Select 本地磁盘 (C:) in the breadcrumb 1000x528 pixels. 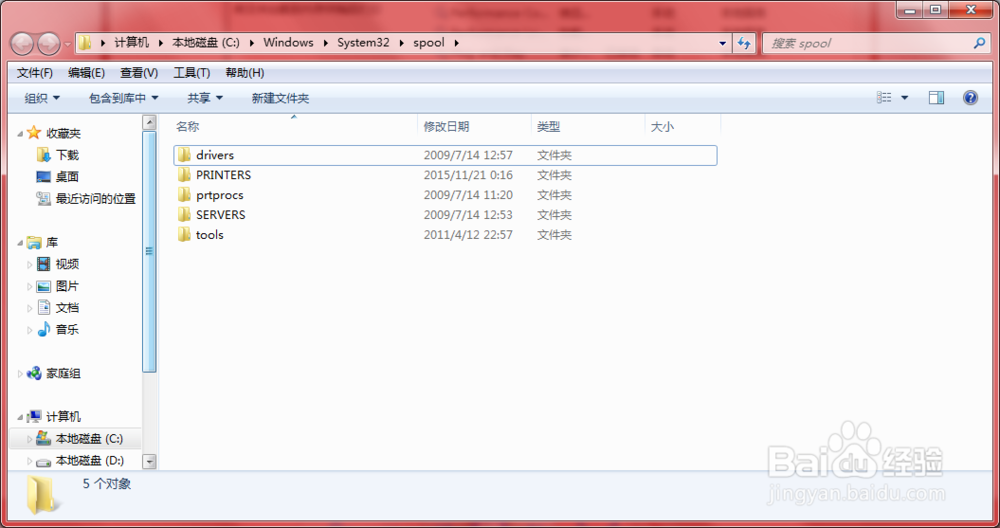pyautogui.click(x=206, y=43)
